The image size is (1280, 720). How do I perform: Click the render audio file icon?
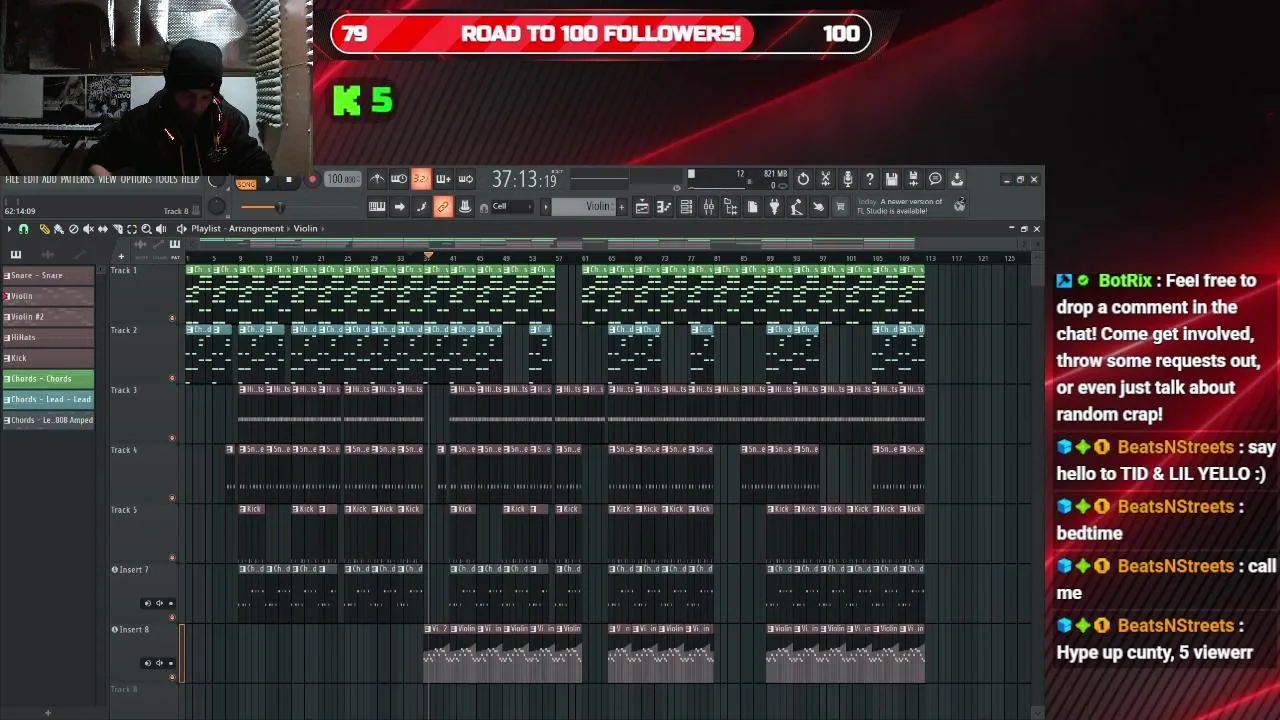pyautogui.click(x=913, y=179)
